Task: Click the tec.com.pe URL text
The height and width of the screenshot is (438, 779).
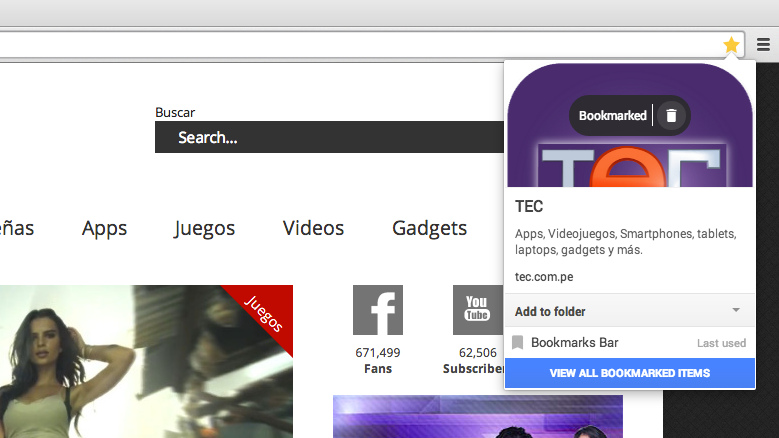Action: coord(544,277)
